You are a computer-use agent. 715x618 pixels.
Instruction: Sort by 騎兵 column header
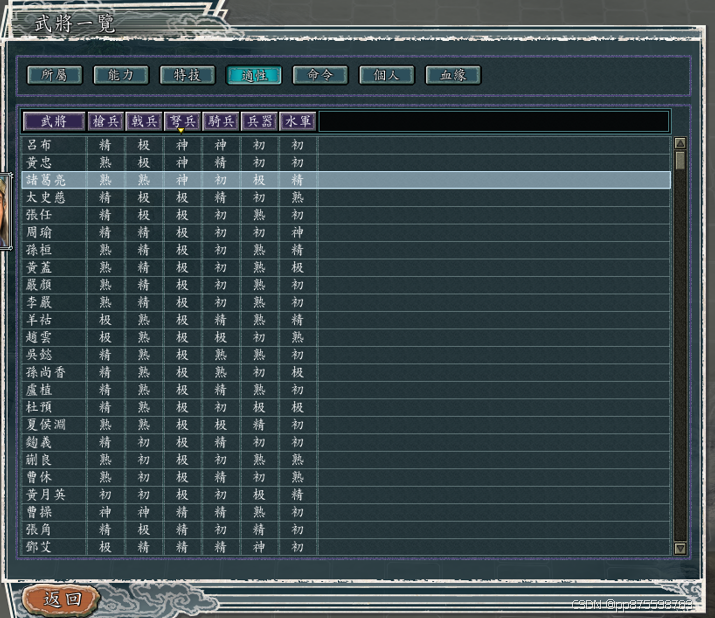point(221,121)
